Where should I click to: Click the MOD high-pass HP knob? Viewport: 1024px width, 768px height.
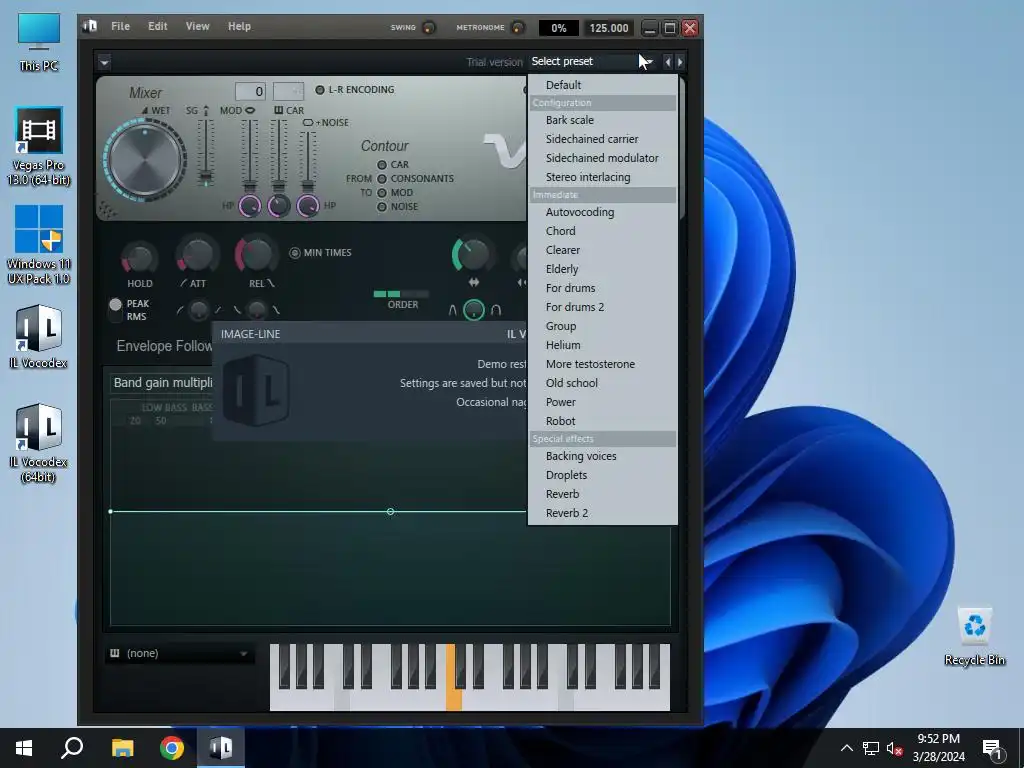(249, 206)
